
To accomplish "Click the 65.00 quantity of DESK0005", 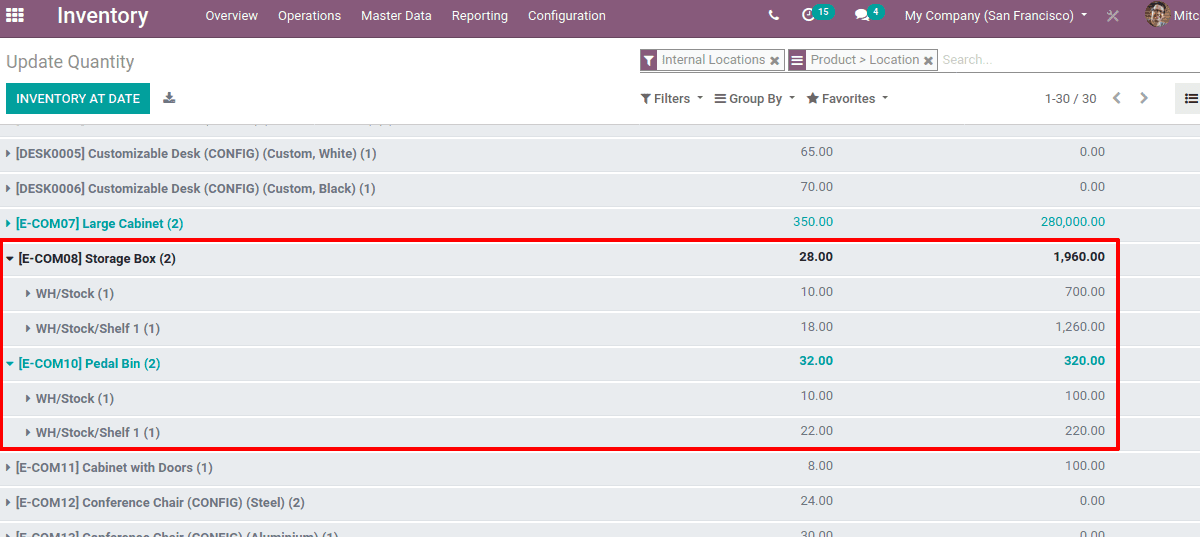I will (817, 152).
